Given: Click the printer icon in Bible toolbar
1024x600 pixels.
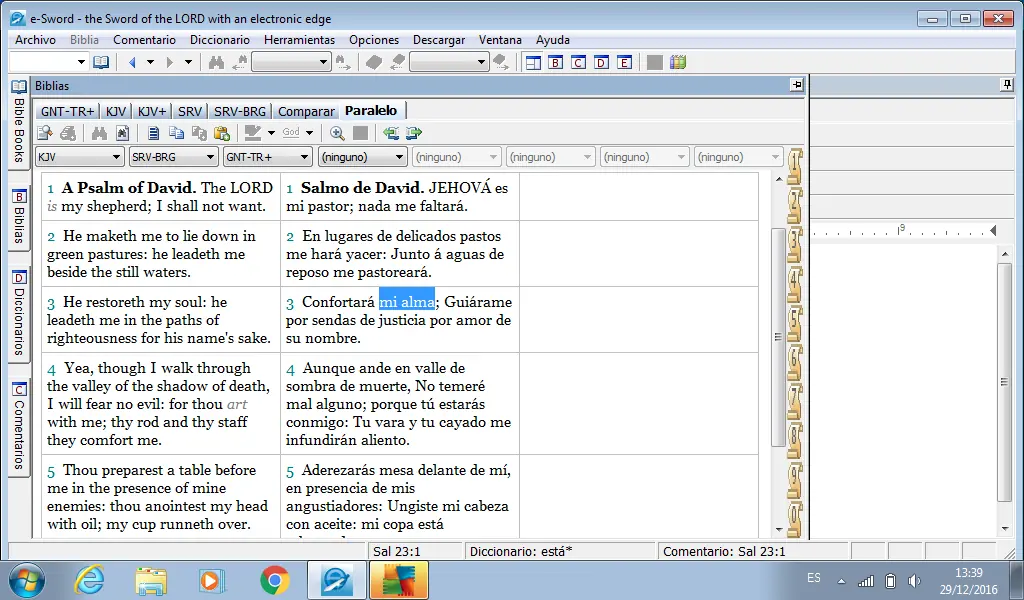Looking at the screenshot, I should pos(68,133).
